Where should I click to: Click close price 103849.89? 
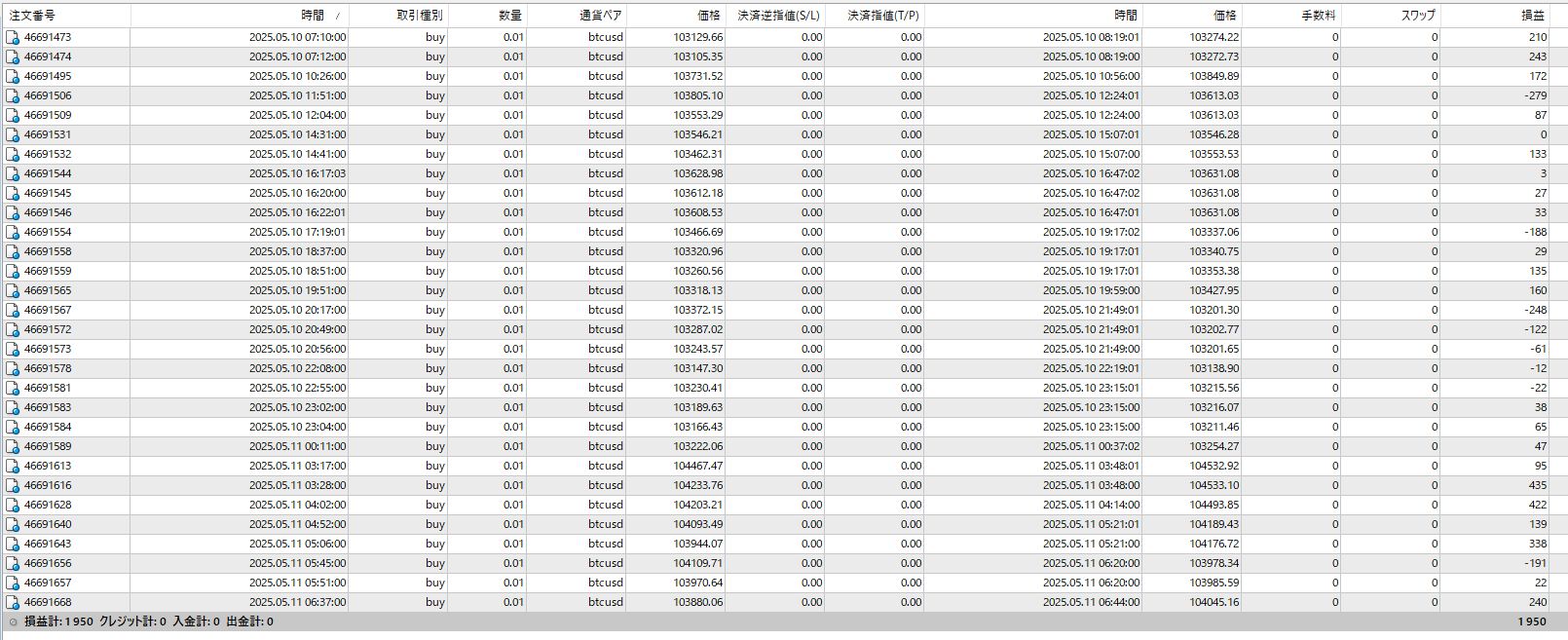(1214, 76)
